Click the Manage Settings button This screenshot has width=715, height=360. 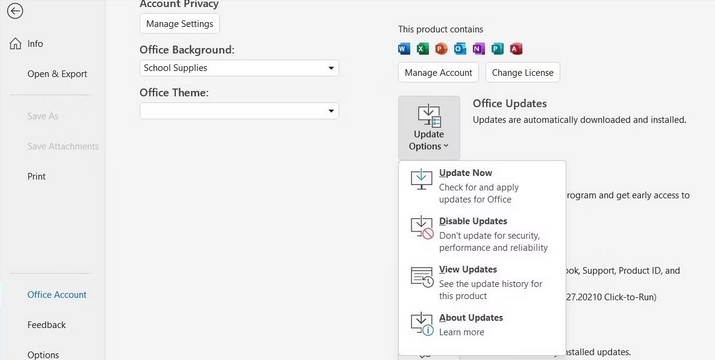coord(180,24)
